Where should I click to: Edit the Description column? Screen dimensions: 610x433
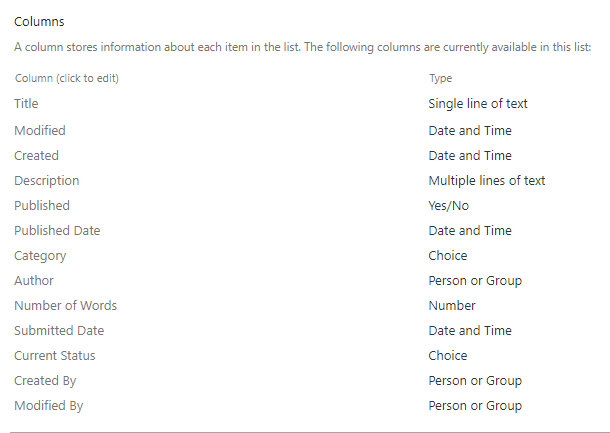coord(47,181)
